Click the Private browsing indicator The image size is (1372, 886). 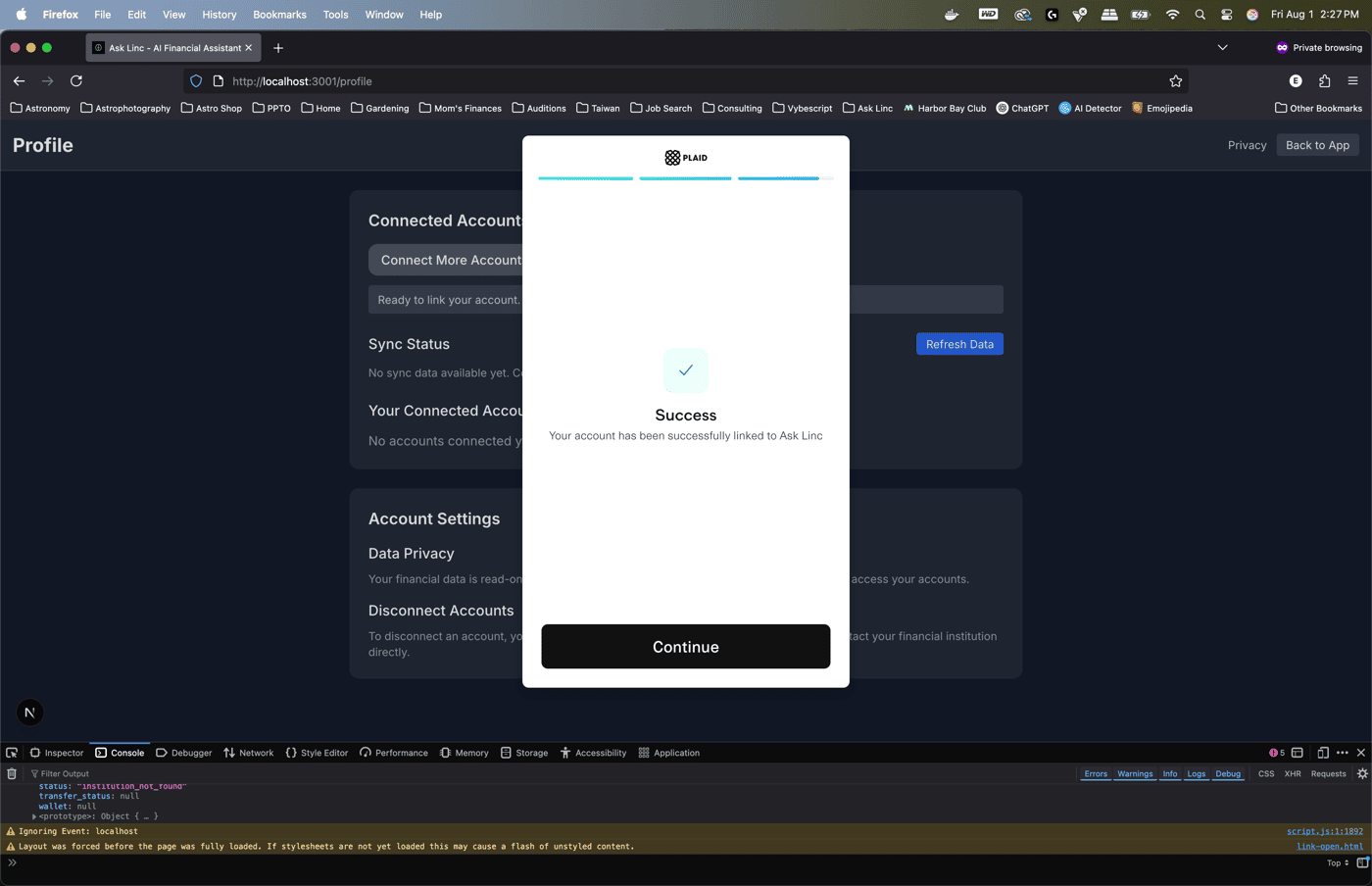point(1319,48)
